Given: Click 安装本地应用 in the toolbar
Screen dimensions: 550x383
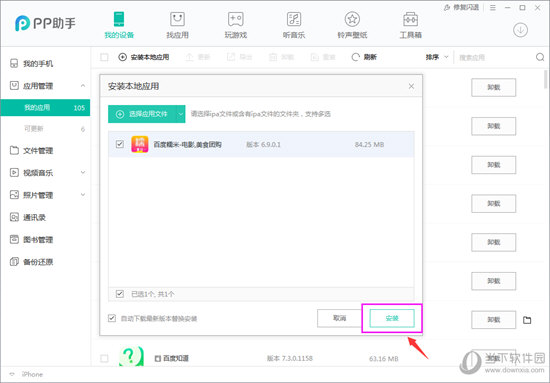Looking at the screenshot, I should (144, 57).
